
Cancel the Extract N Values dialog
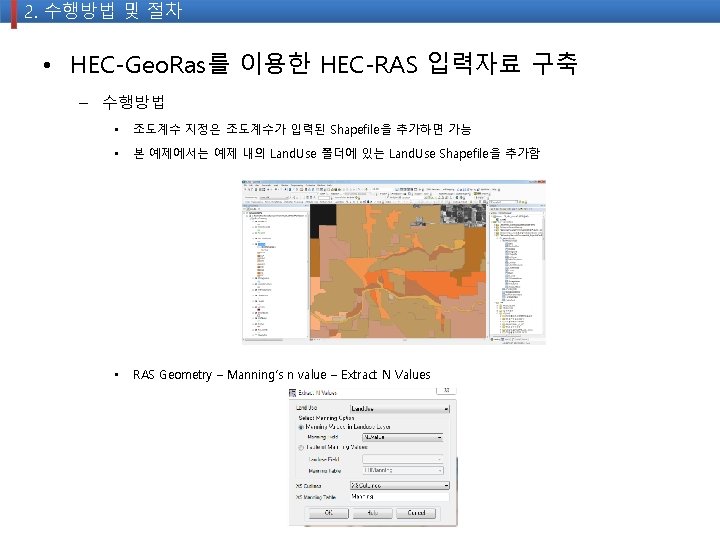(416, 513)
